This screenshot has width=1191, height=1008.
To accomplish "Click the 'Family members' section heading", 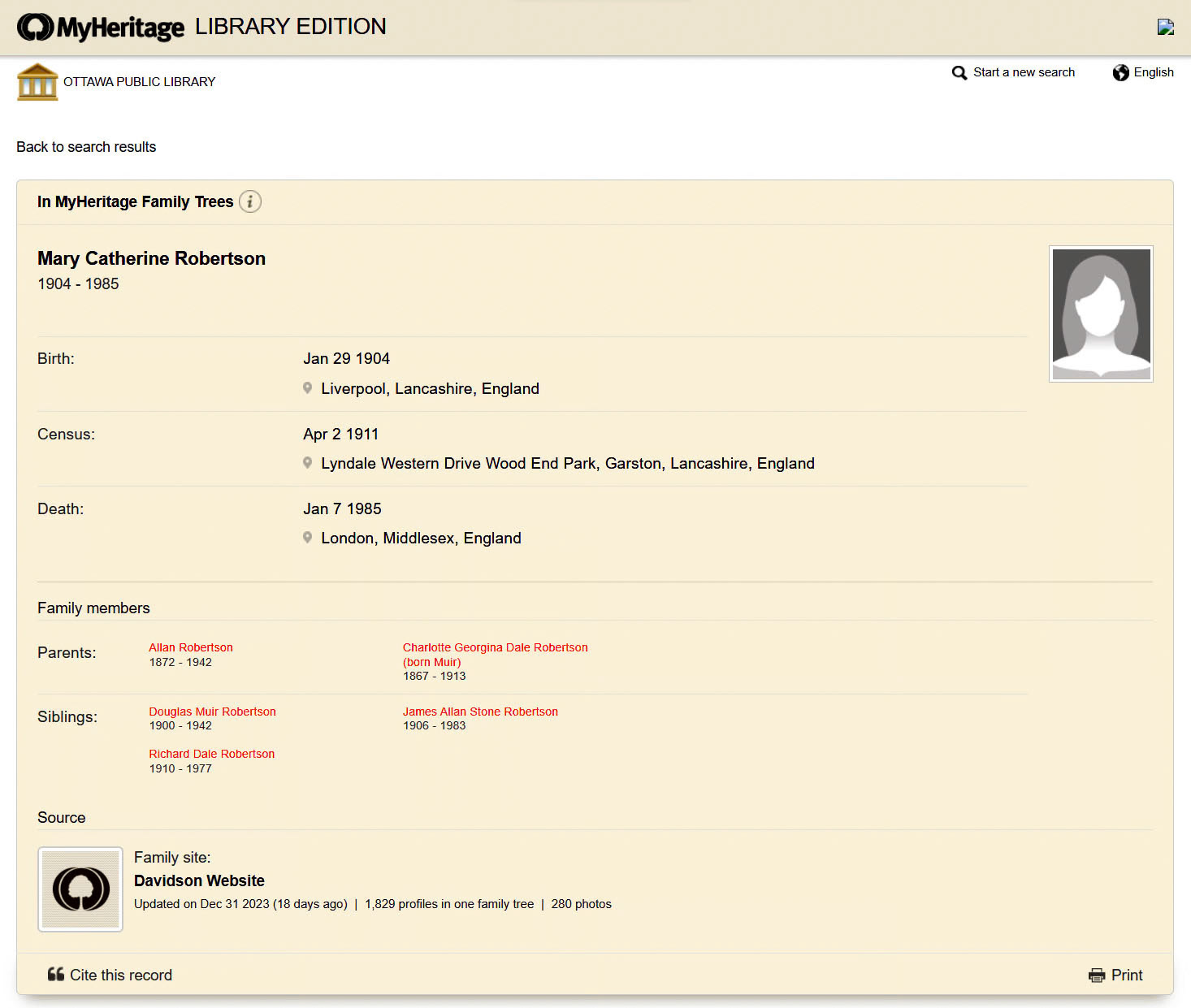I will coord(93,608).
